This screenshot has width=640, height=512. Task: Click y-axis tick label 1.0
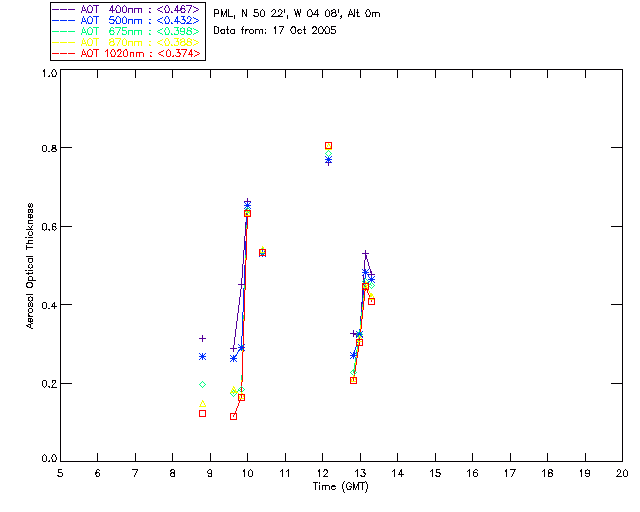coord(49,73)
